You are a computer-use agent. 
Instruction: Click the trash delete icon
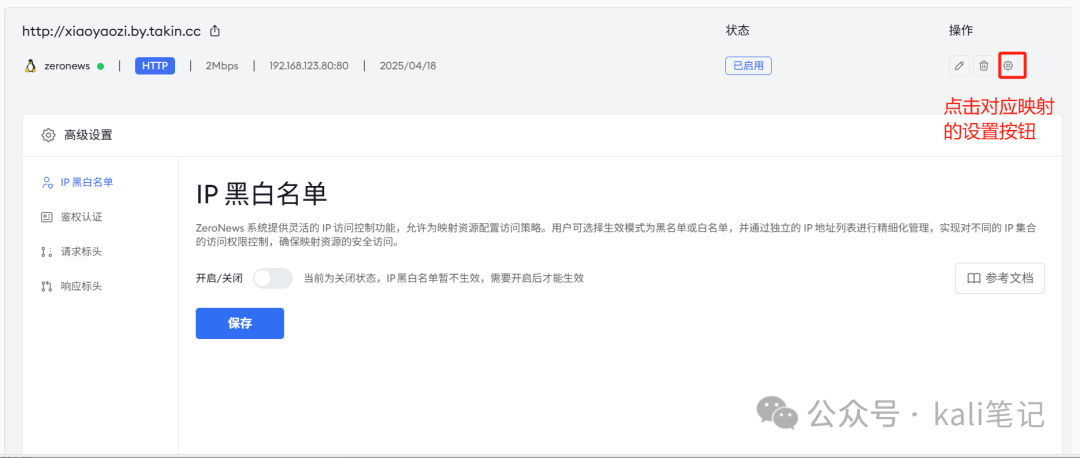(984, 66)
